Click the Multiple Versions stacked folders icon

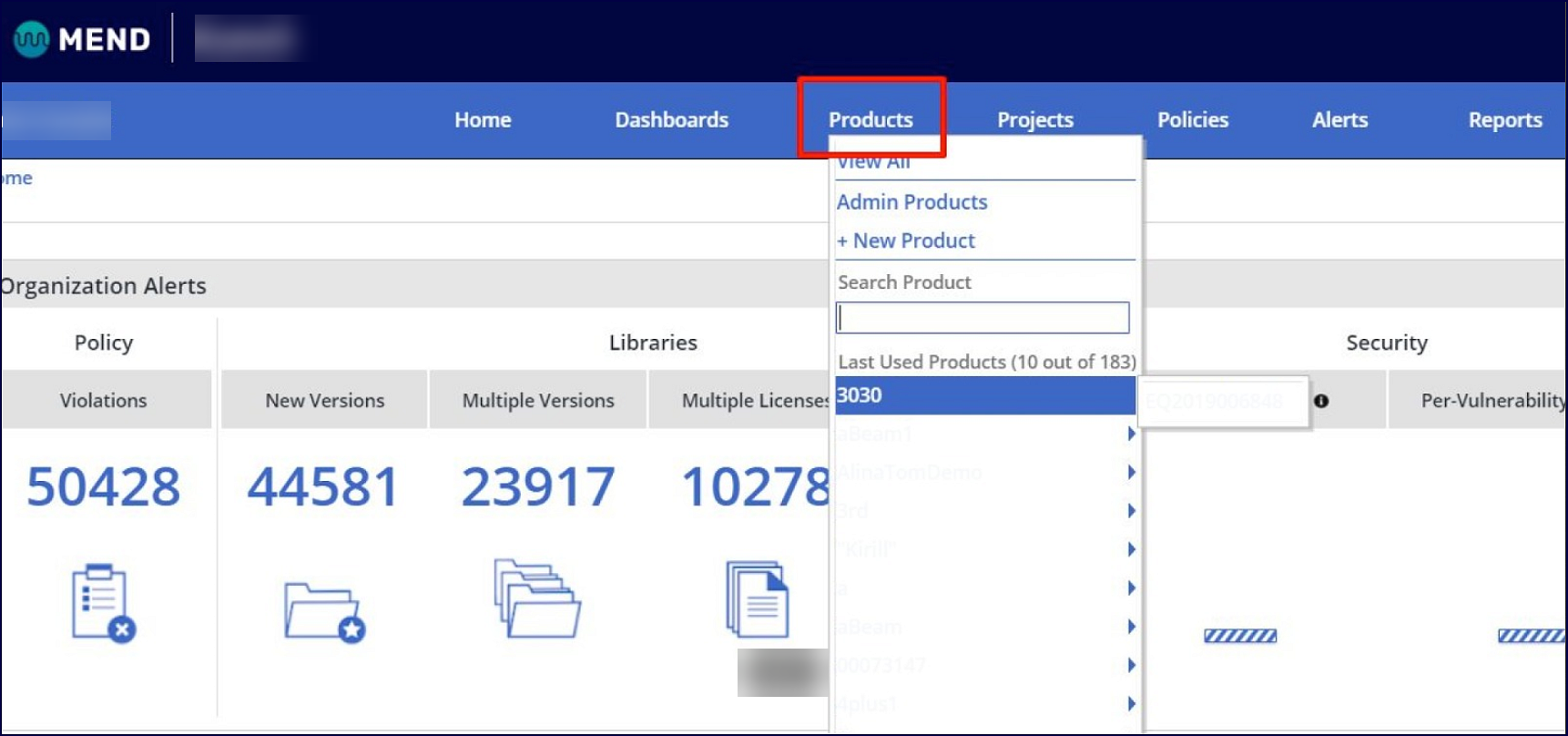pos(537,598)
